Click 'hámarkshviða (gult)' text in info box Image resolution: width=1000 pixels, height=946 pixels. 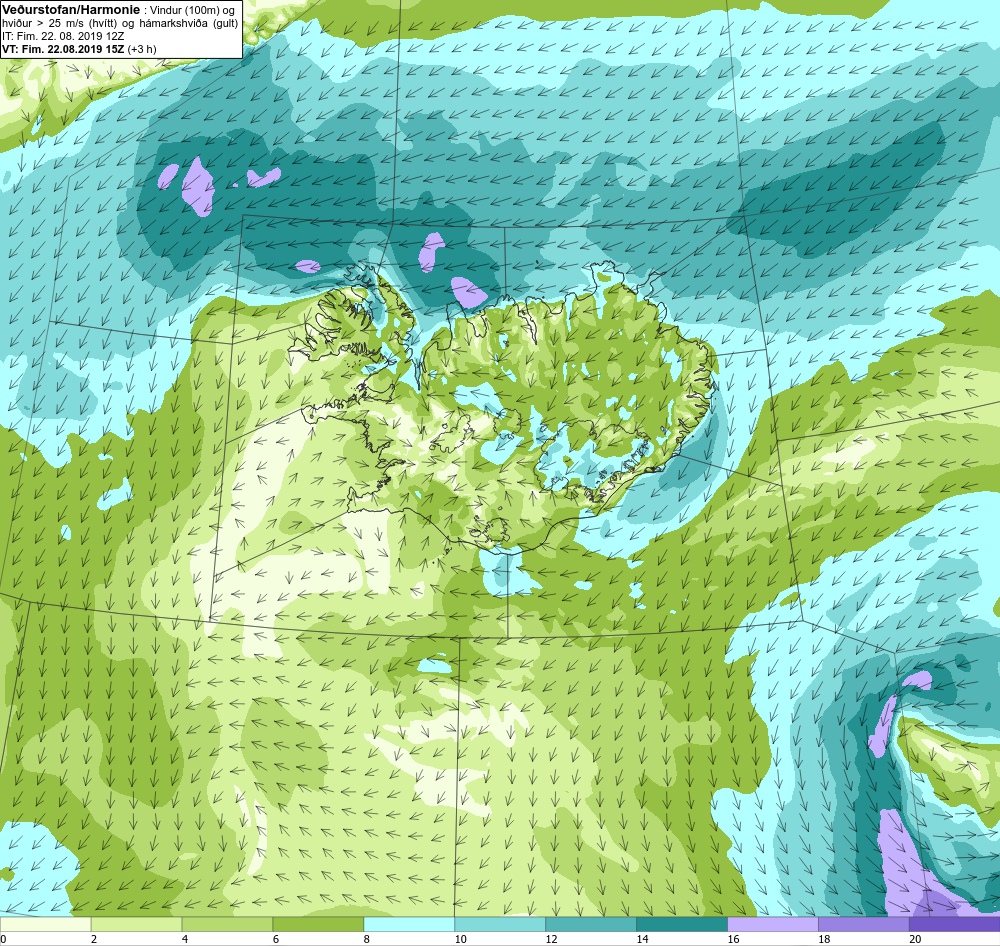[187, 24]
